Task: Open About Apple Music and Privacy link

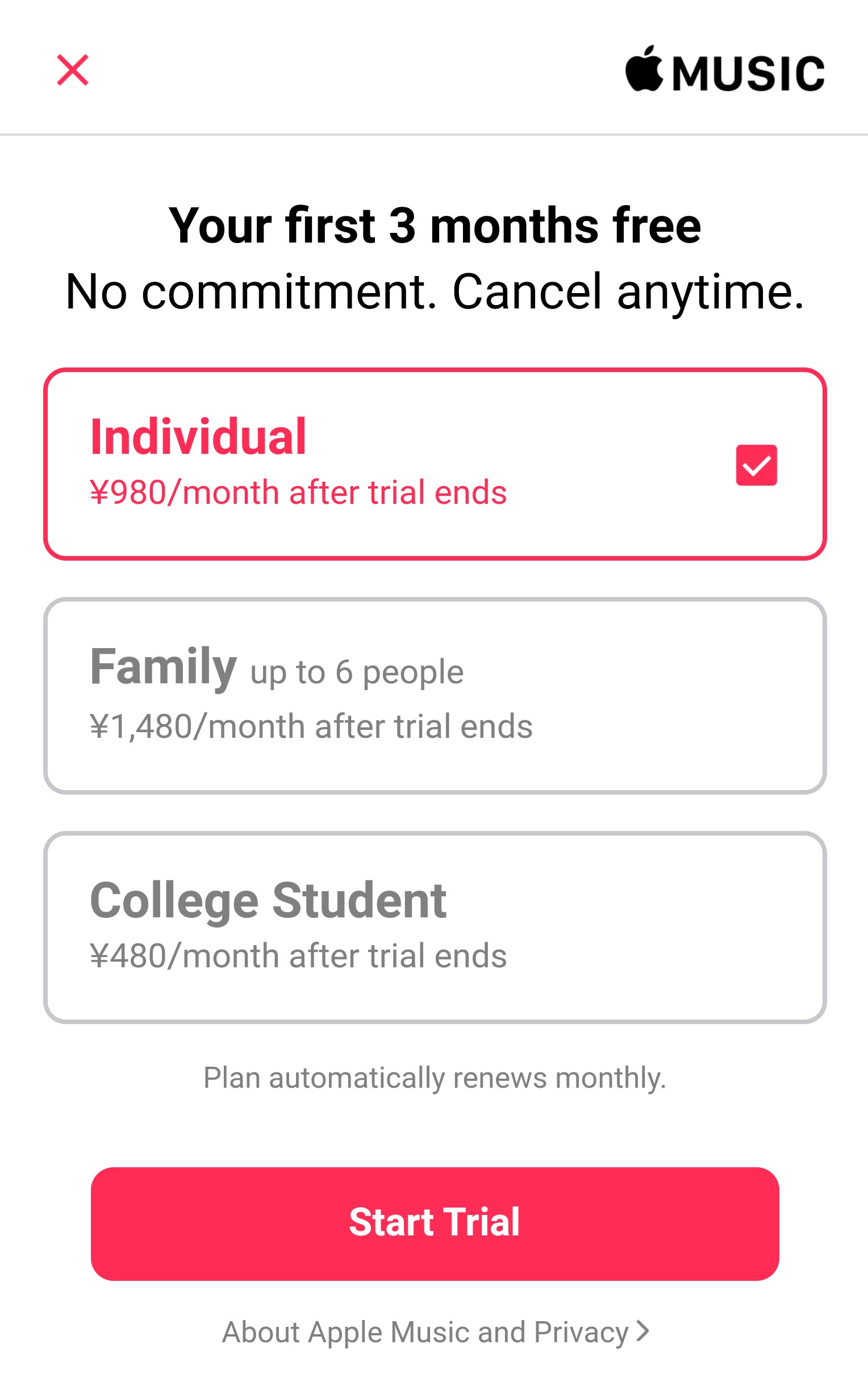Action: (x=425, y=1332)
